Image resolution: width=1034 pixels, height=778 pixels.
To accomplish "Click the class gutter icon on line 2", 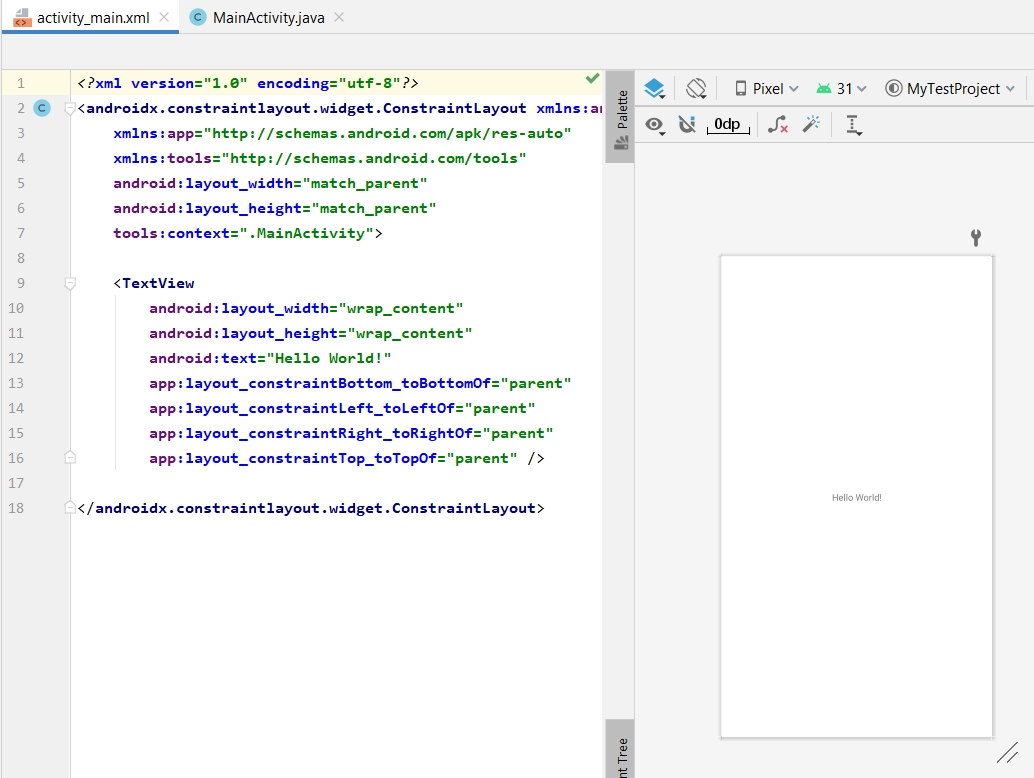I will click(41, 108).
